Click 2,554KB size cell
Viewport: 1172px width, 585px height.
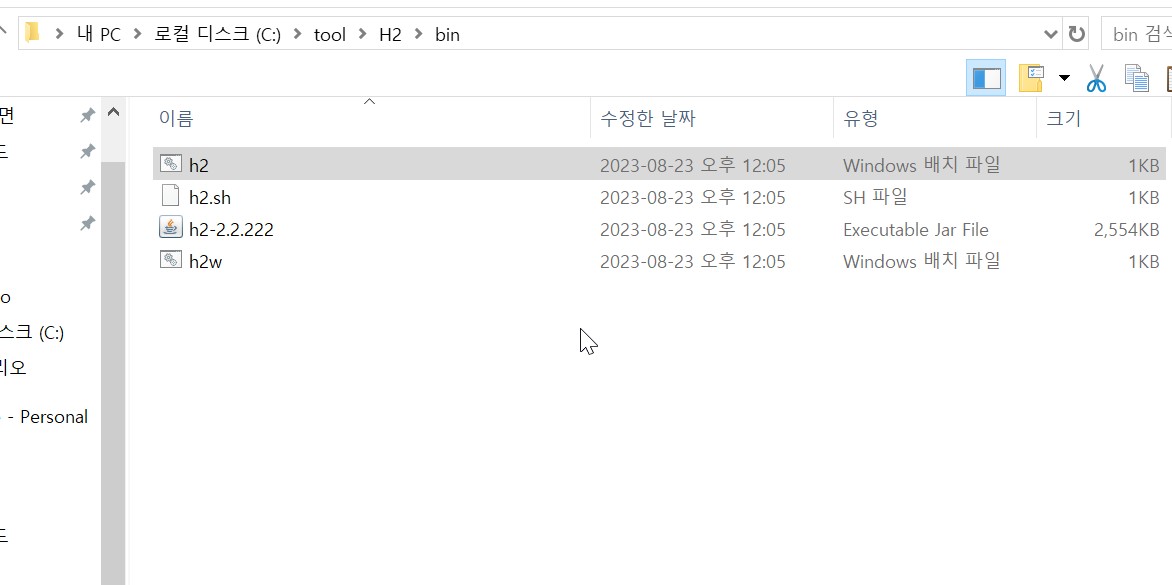[x=1126, y=229]
